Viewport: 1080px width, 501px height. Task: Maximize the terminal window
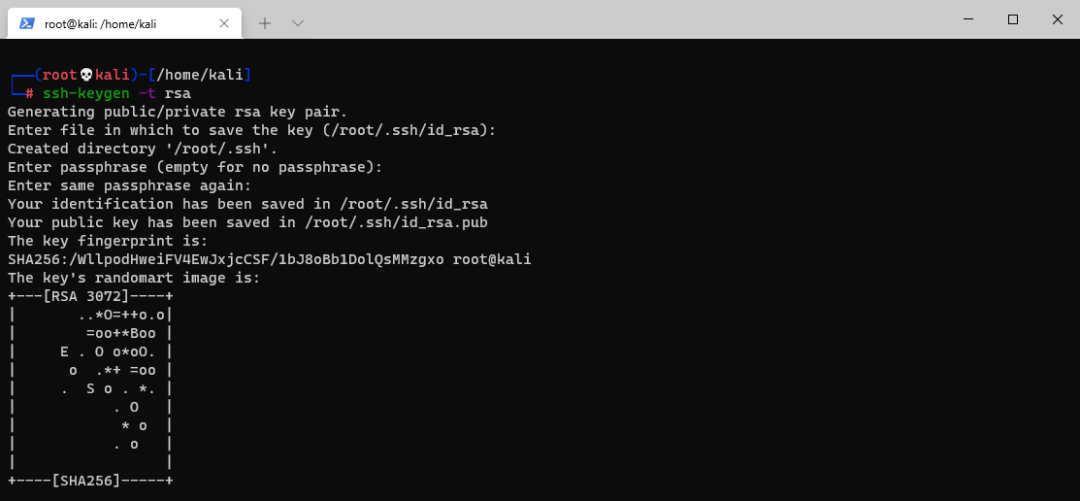(x=1012, y=19)
